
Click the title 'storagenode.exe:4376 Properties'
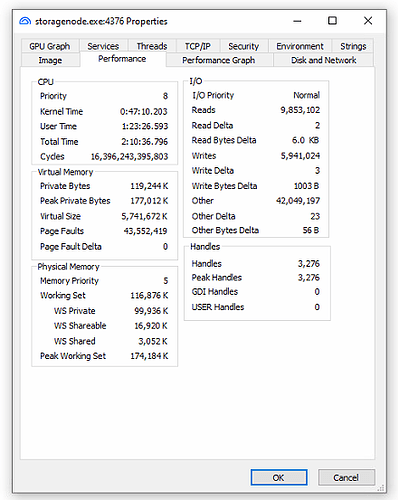[x=101, y=21]
